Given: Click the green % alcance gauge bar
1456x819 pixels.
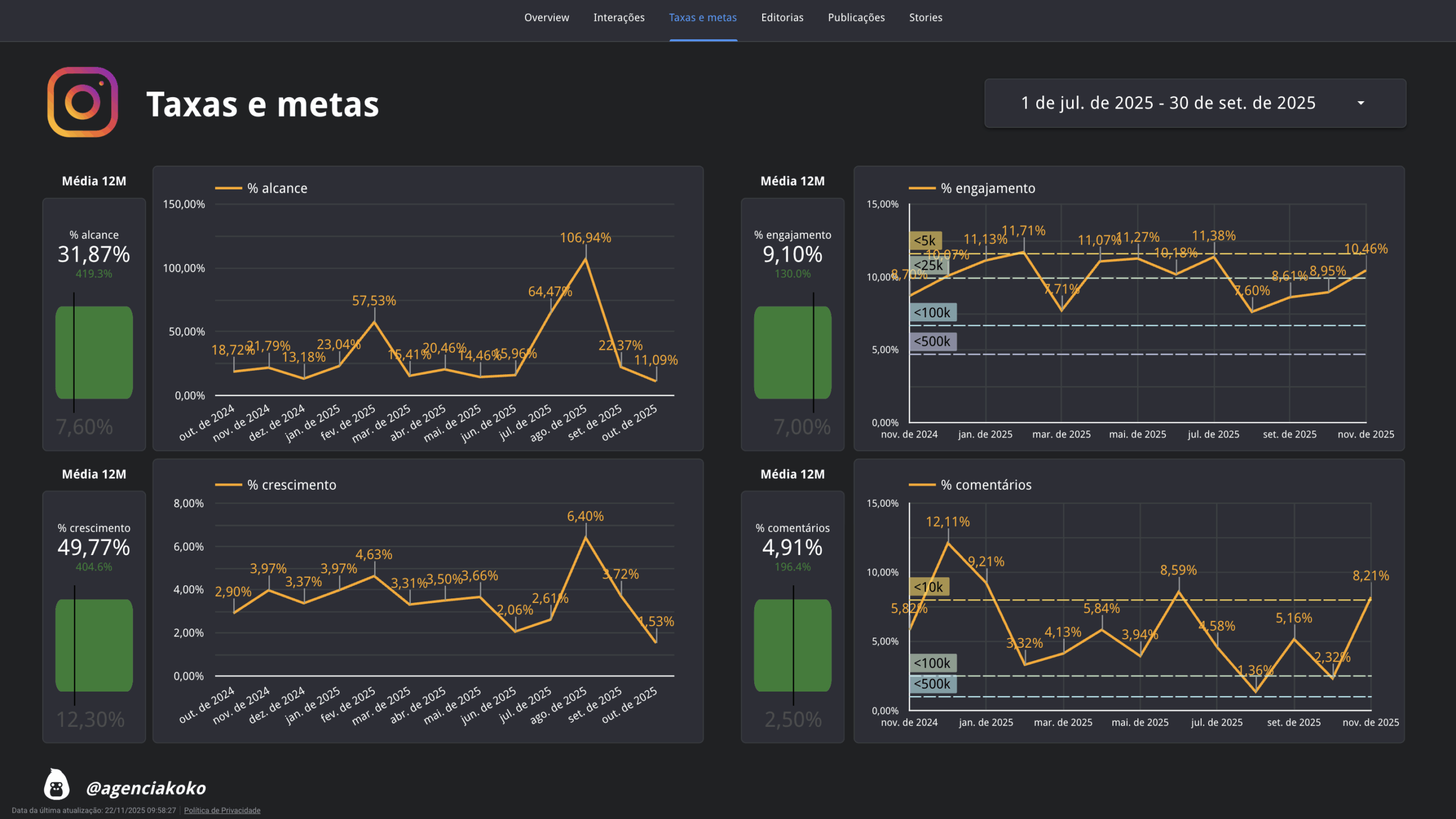Looking at the screenshot, I should click(94, 351).
